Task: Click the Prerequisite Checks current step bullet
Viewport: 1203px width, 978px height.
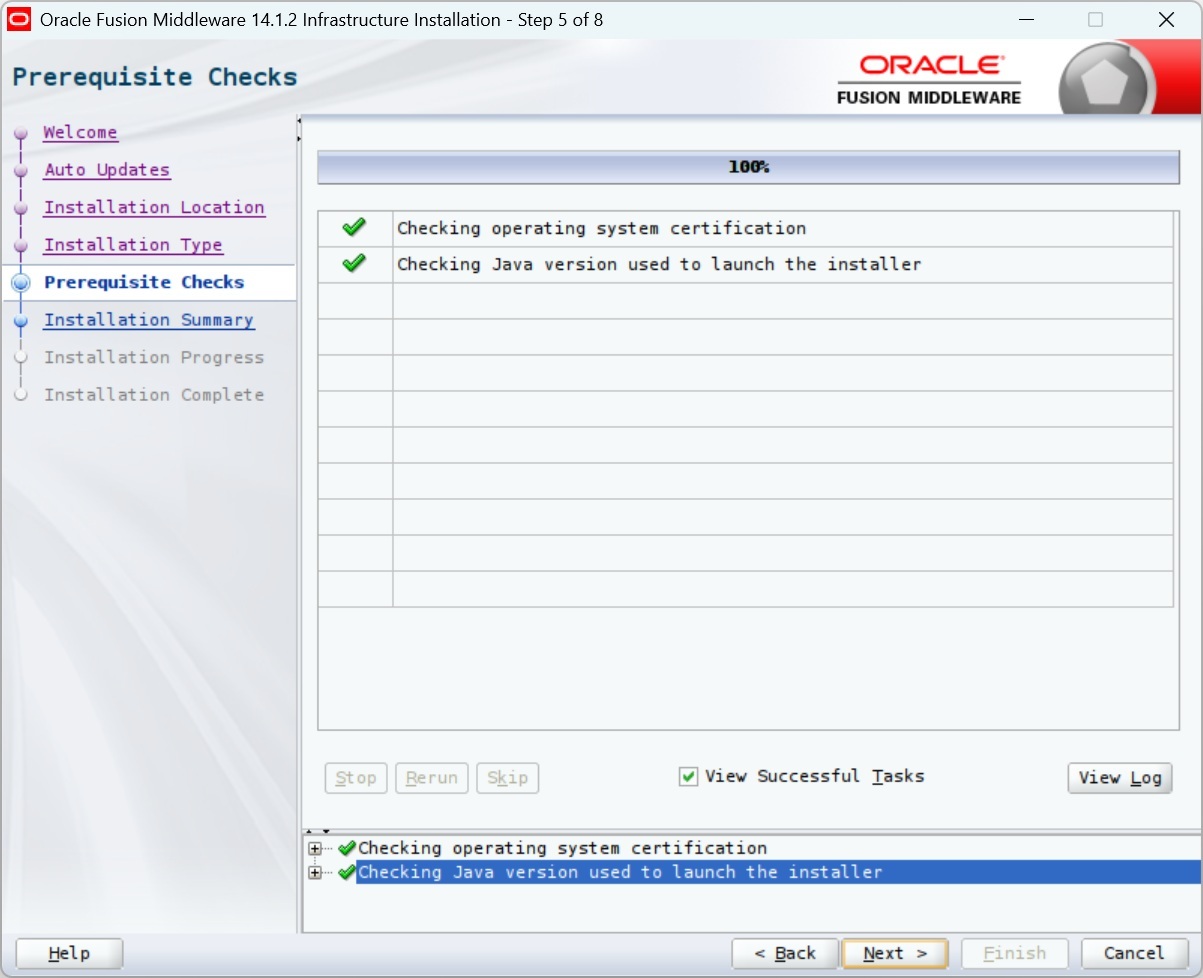Action: 21,283
